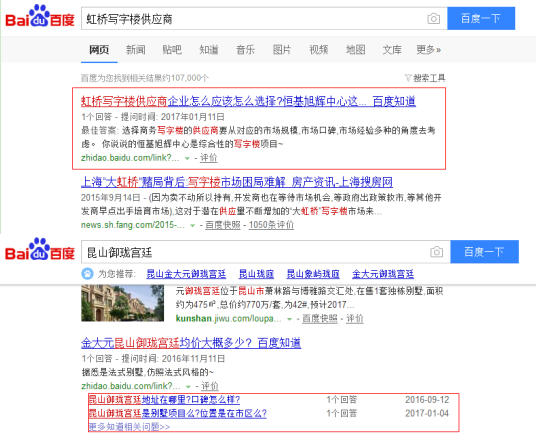Click result count text 百度为您找到相关结果约107,000个

(145, 78)
